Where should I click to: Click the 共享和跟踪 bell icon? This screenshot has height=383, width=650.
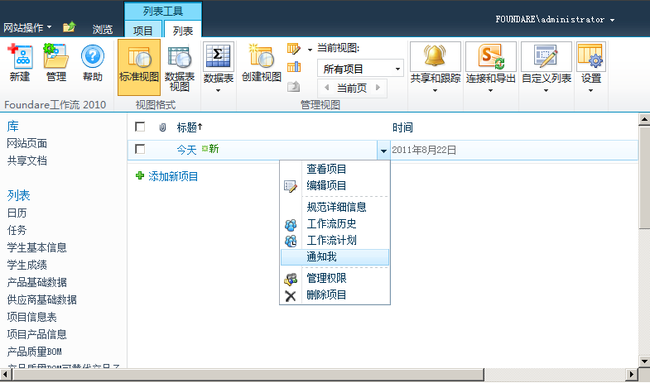tap(435, 56)
